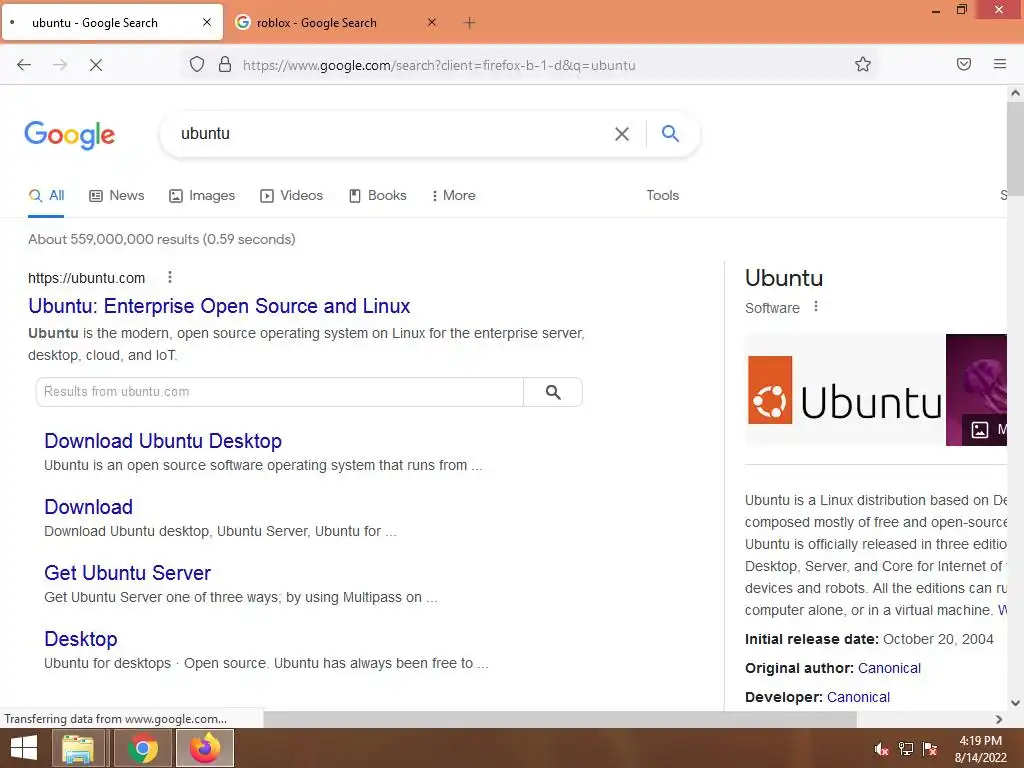Click the Ubuntu knowledge panel title
Viewport: 1024px width, 768px height.
pos(784,278)
